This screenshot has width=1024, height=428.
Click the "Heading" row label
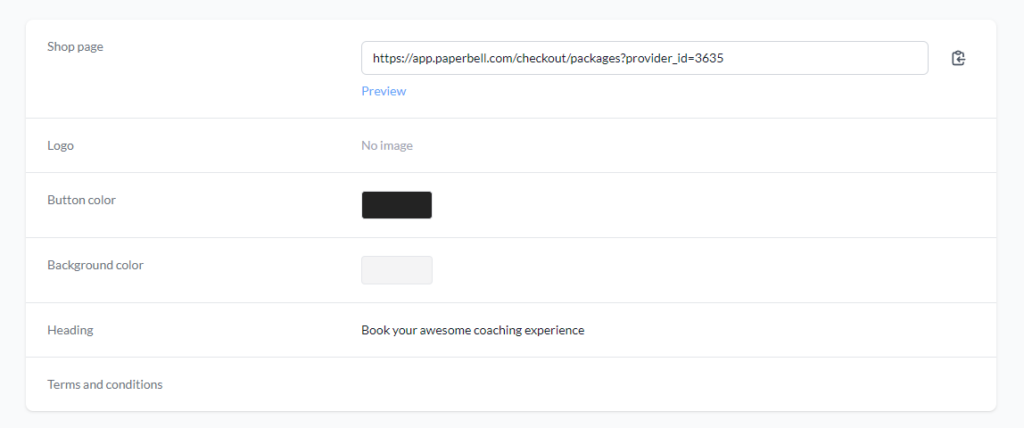[x=70, y=330]
